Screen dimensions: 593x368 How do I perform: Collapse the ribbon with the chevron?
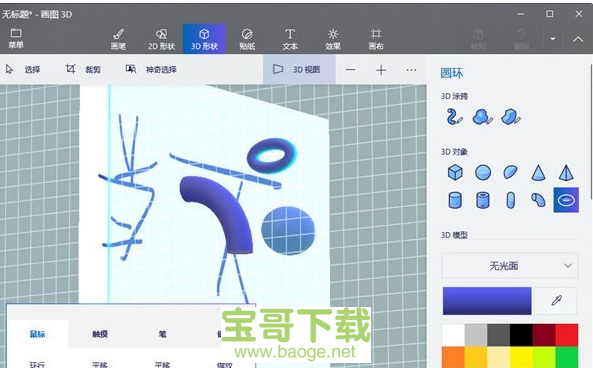(578, 39)
